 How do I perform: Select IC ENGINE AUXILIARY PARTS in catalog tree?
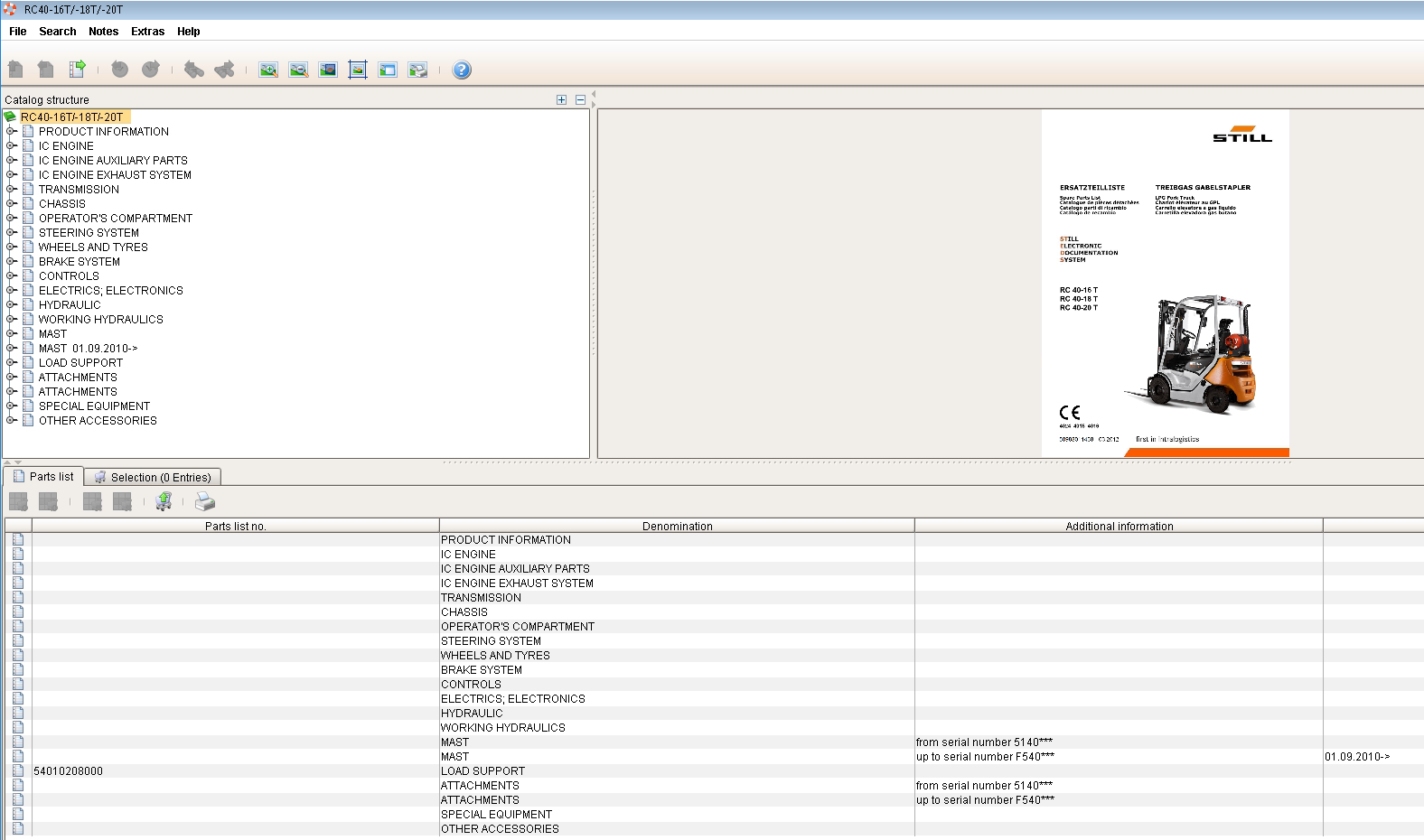(x=113, y=160)
